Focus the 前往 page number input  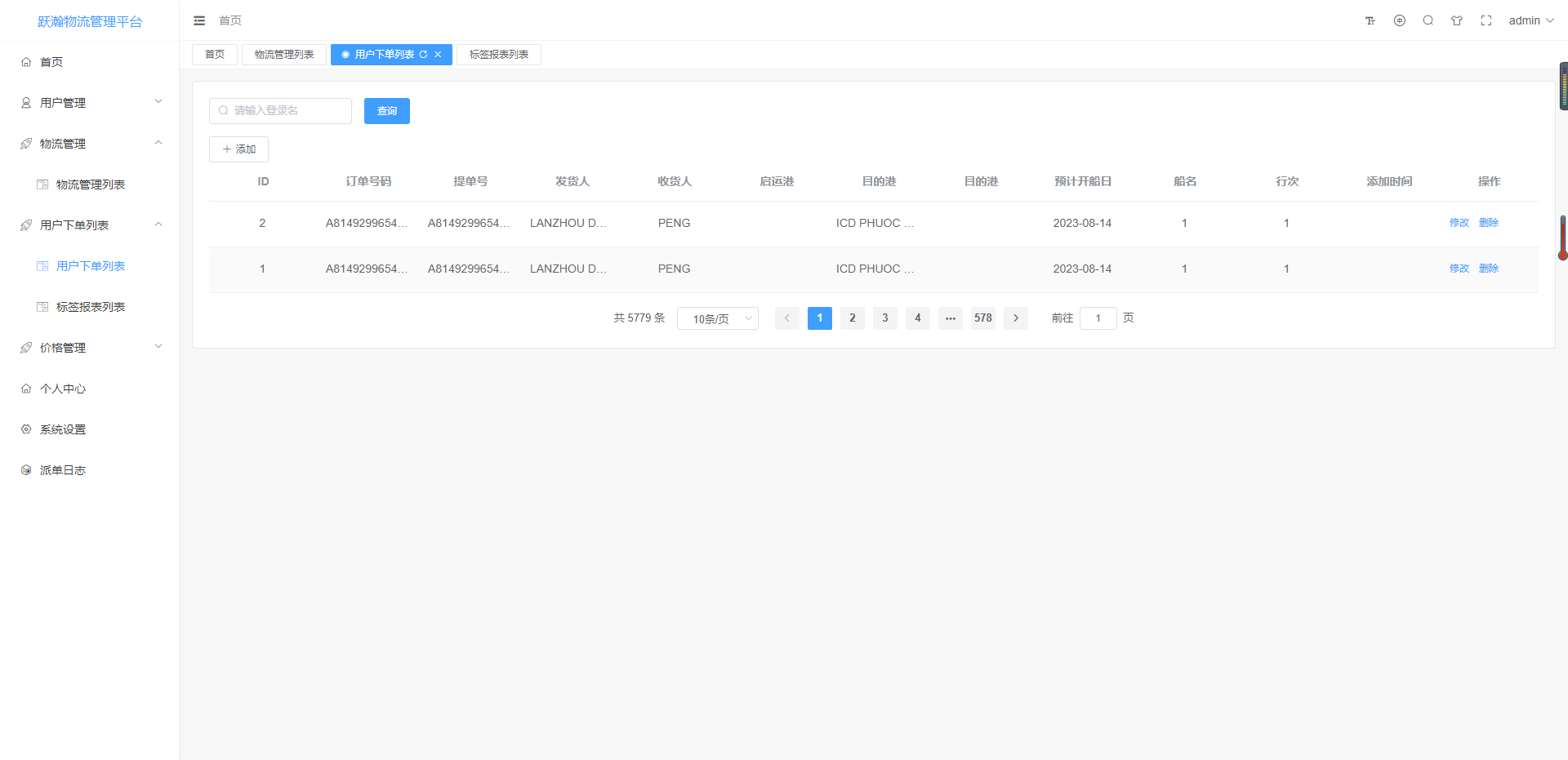1098,318
